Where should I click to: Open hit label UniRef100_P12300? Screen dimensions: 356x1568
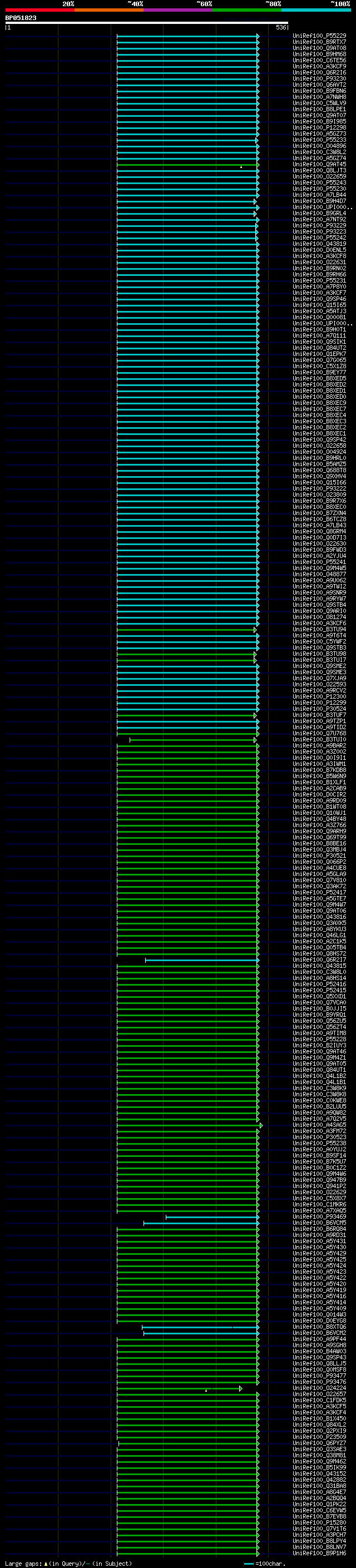pos(319,696)
